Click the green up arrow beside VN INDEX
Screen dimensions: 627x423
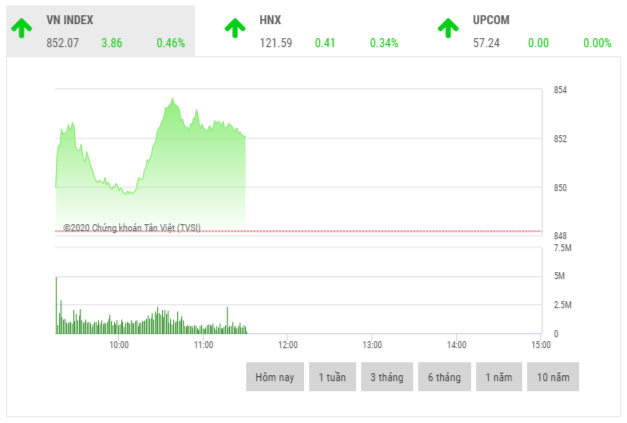coord(23,28)
